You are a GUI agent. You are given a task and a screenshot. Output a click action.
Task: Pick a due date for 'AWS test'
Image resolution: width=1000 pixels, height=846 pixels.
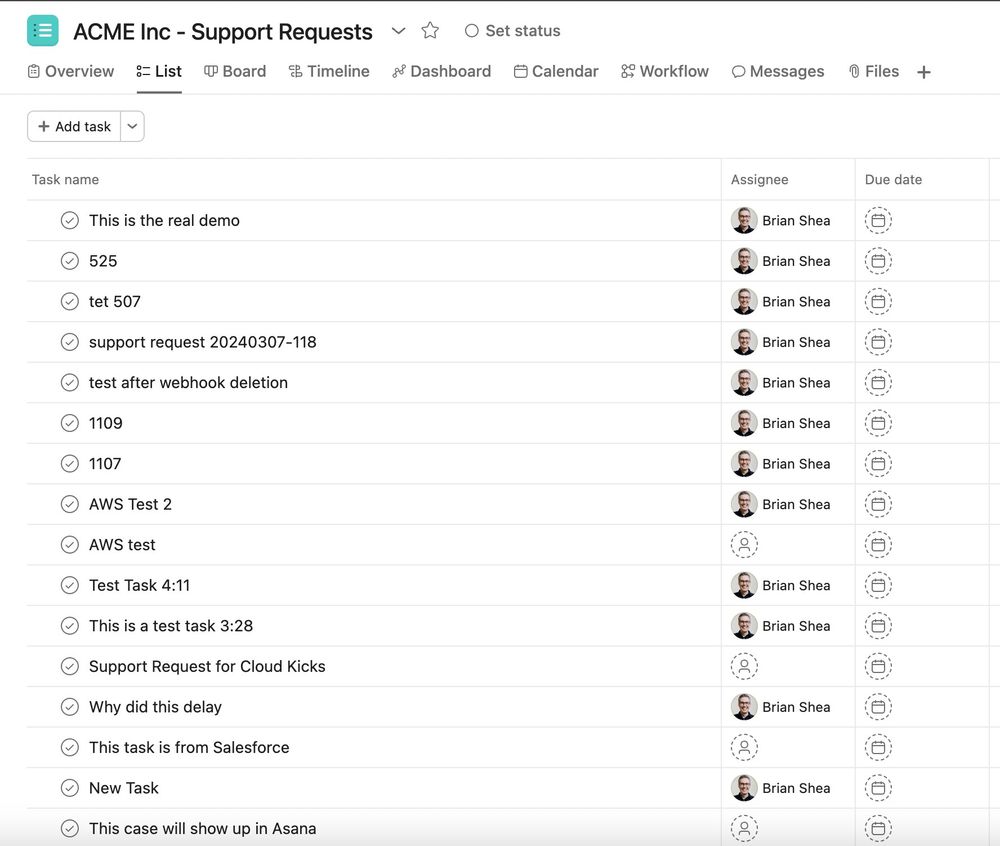878,545
